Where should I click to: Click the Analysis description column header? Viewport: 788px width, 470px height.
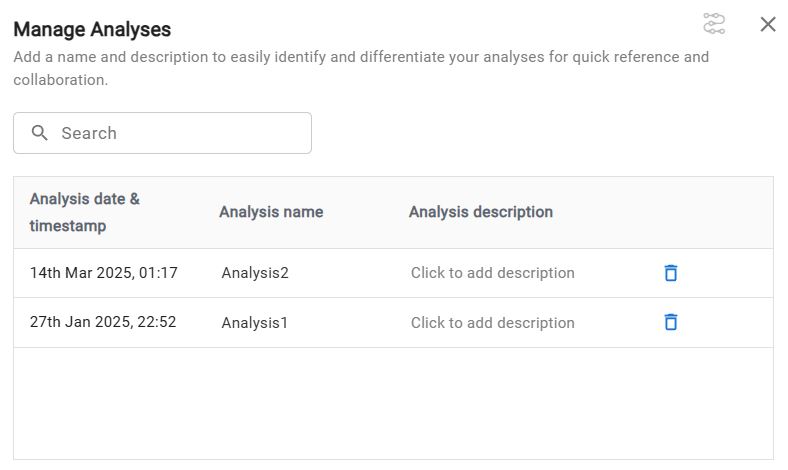tap(480, 212)
